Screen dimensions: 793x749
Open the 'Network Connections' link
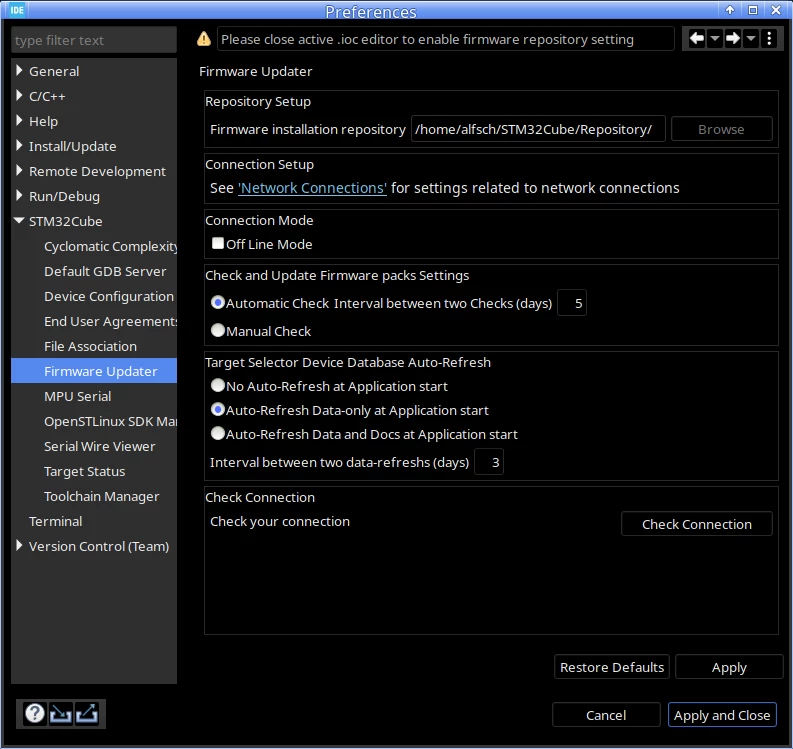[313, 188]
